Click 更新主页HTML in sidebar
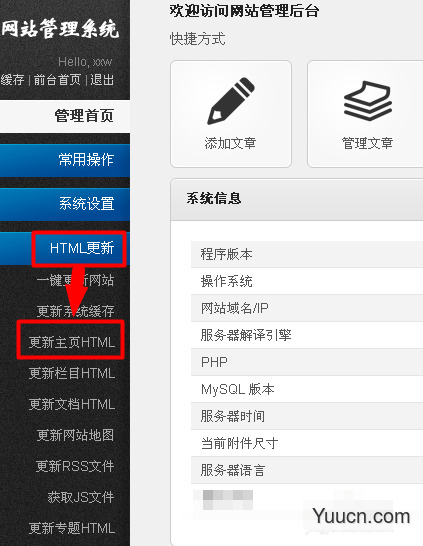423x546 pixels. click(x=71, y=342)
